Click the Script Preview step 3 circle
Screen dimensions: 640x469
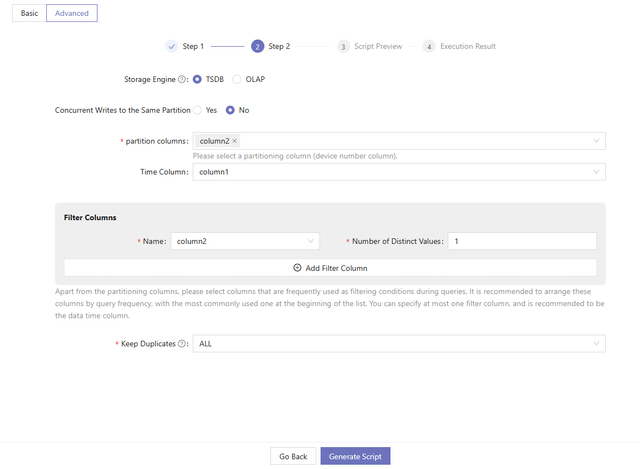pyautogui.click(x=343, y=46)
